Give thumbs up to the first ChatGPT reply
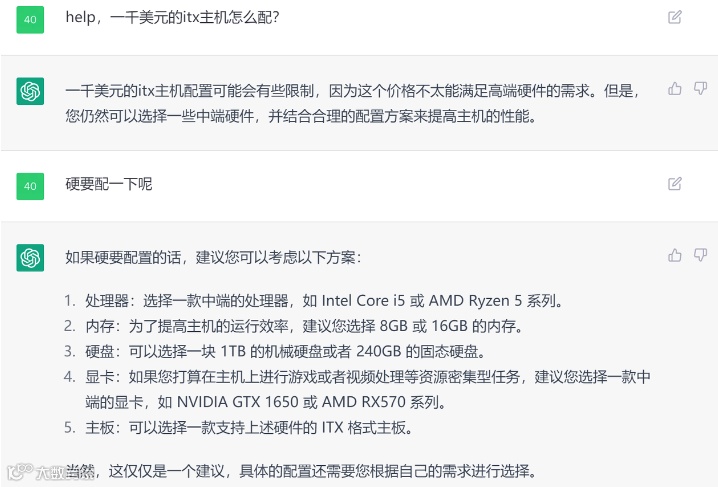Image resolution: width=718 pixels, height=487 pixels. [x=674, y=88]
